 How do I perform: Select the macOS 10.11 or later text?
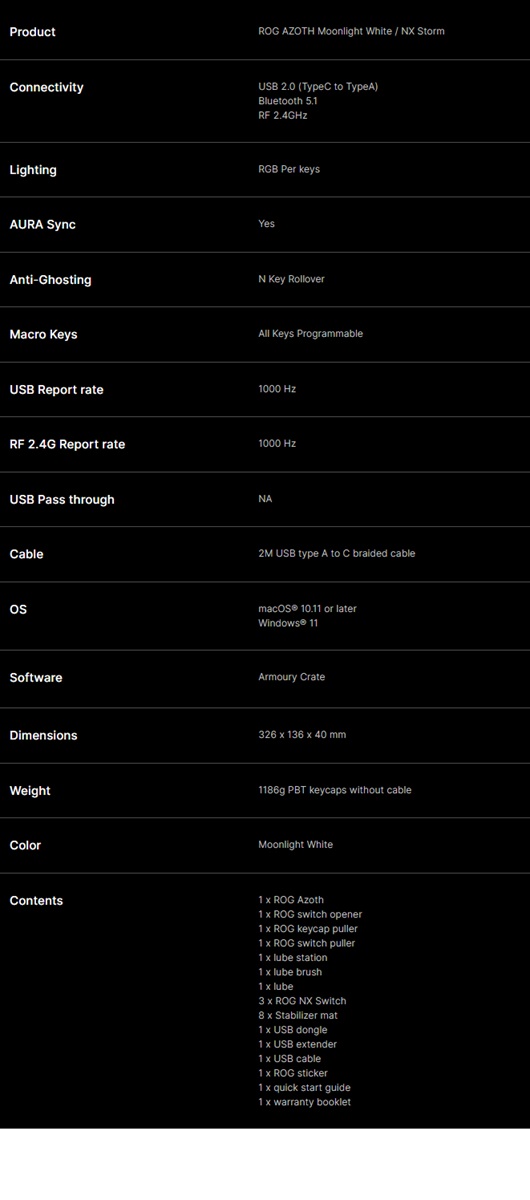pyautogui.click(x=307, y=608)
